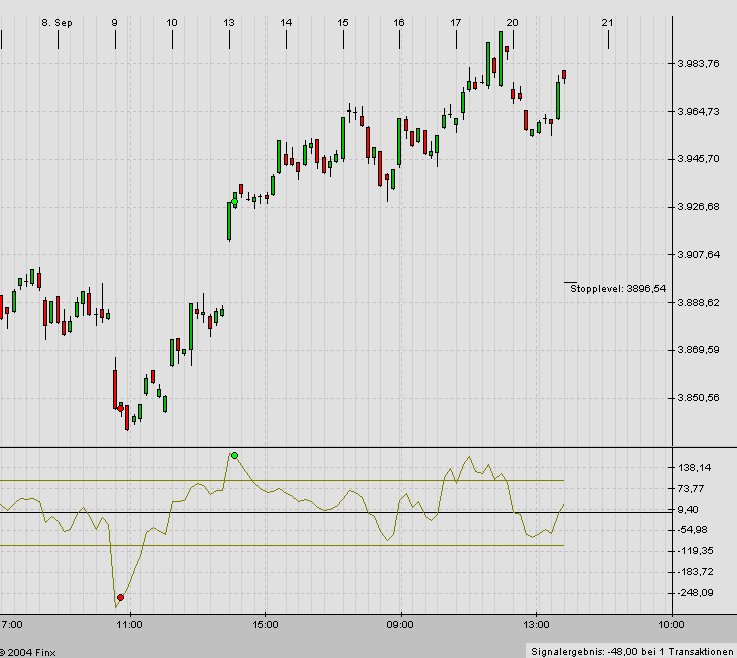Click the large gap-up green candle at date 13
The height and width of the screenshot is (658, 737).
pyautogui.click(x=229, y=221)
